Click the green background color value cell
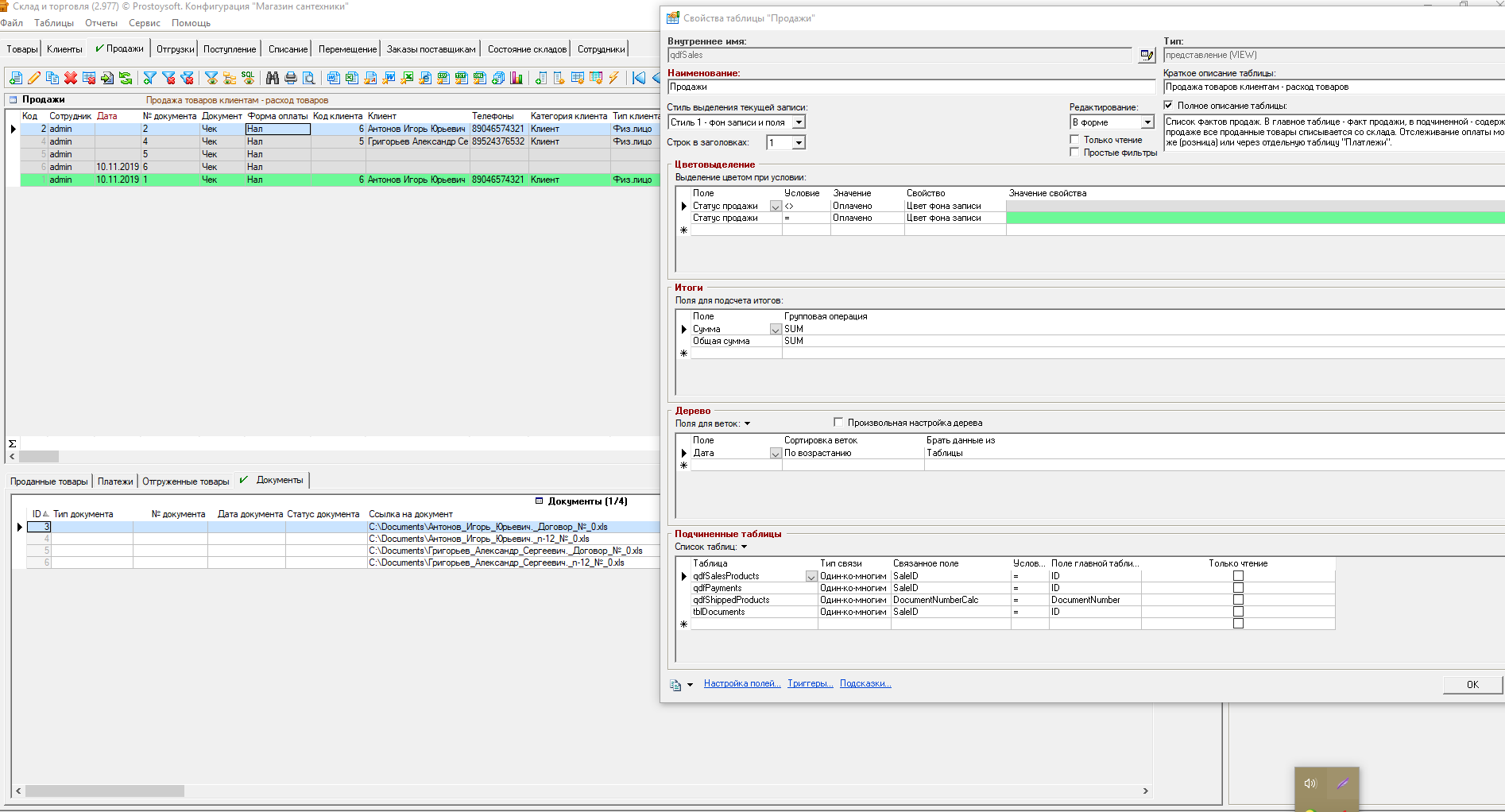Screen dimensions: 1505x812 pos(1254,218)
